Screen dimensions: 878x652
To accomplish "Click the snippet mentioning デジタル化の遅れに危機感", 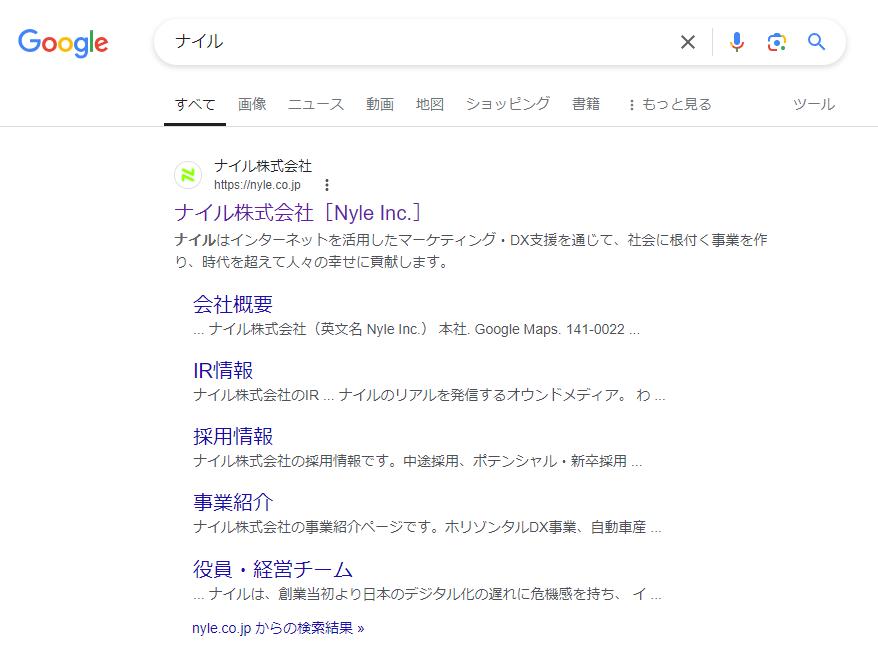I will 427,594.
